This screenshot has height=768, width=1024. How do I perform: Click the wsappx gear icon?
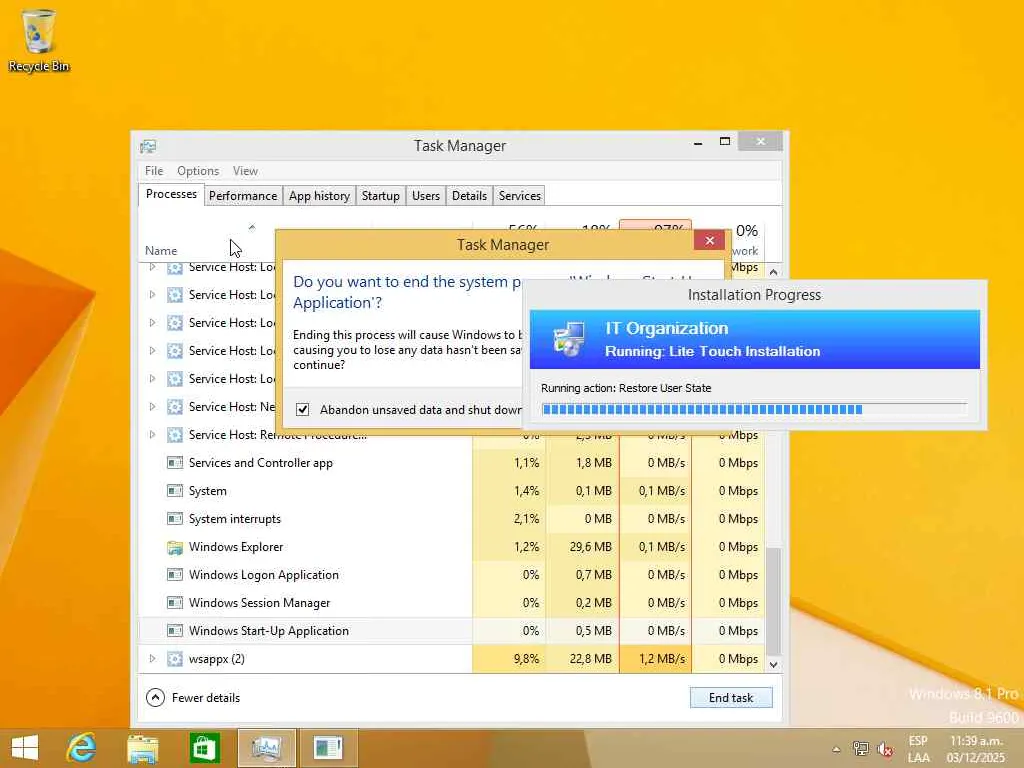[x=174, y=659]
